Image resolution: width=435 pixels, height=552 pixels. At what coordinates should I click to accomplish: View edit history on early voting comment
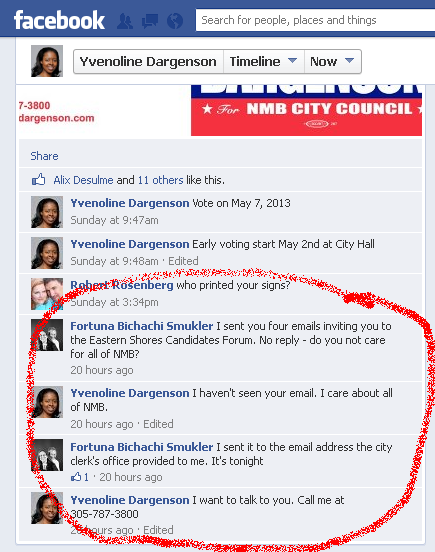click(x=183, y=261)
